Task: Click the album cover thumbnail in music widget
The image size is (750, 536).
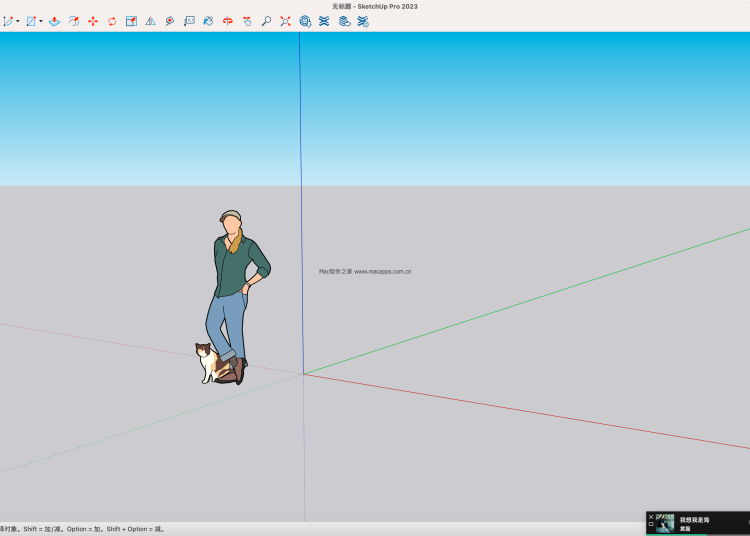Action: 665,523
